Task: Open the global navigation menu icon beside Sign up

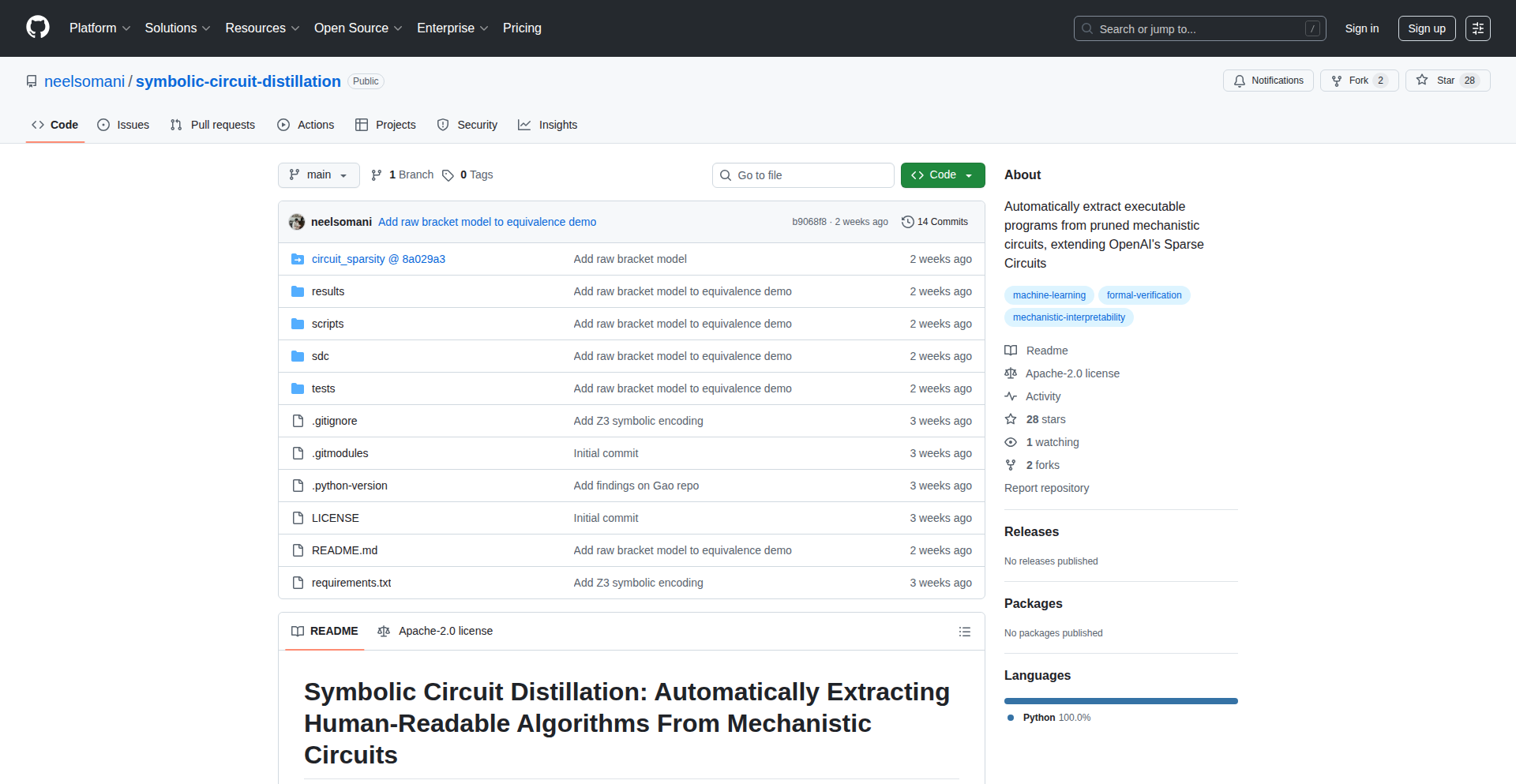Action: (1477, 28)
